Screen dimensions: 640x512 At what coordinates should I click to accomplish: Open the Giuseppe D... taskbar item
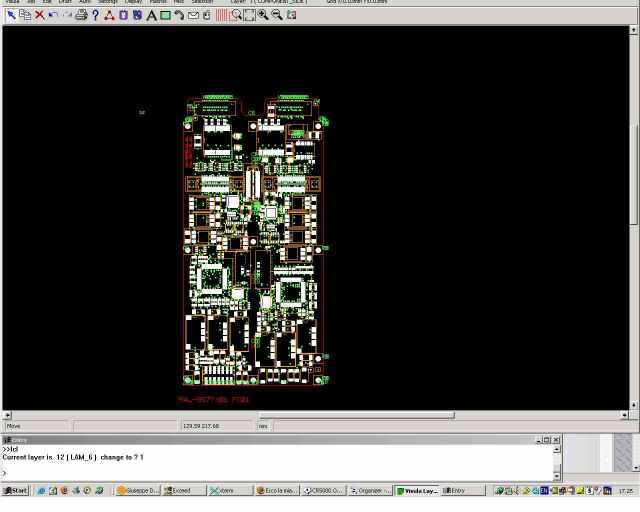coord(137,490)
